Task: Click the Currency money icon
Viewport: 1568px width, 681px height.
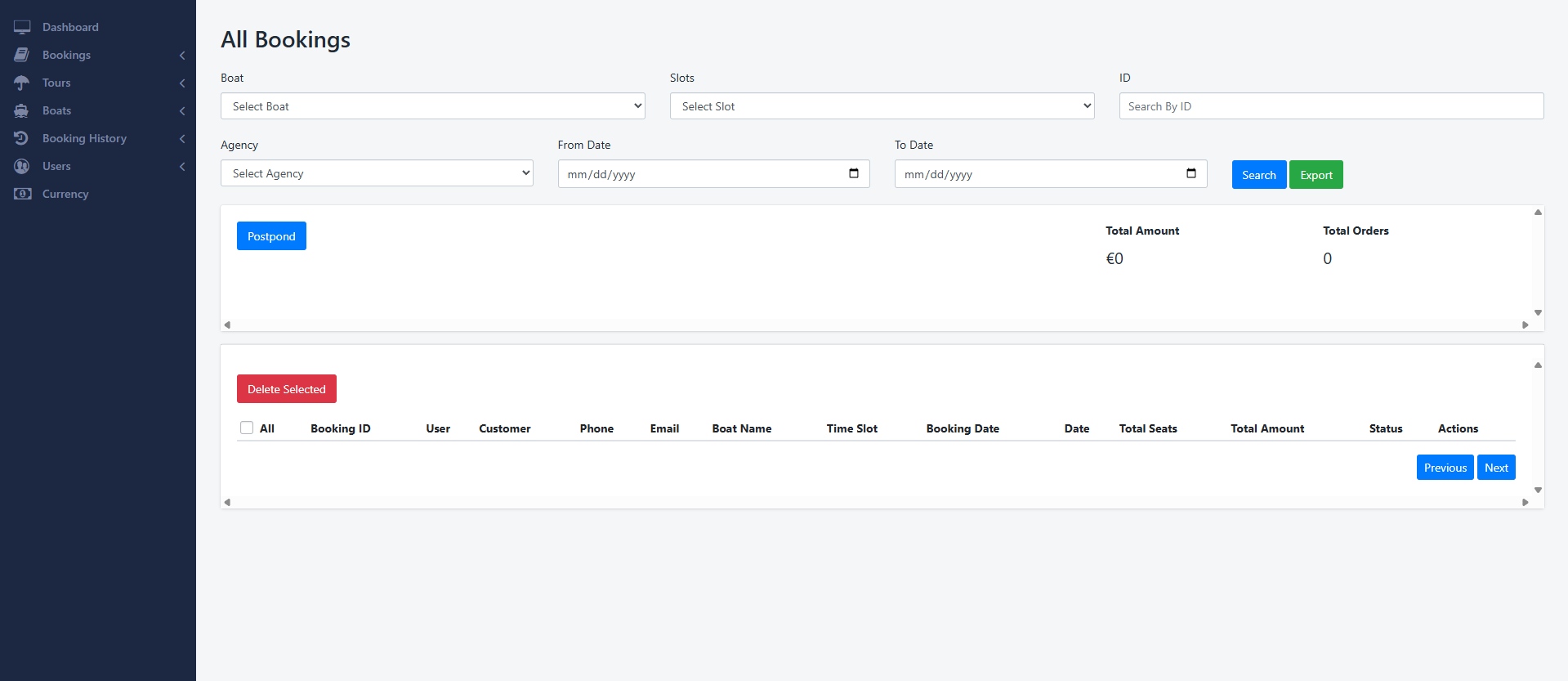Action: [22, 194]
